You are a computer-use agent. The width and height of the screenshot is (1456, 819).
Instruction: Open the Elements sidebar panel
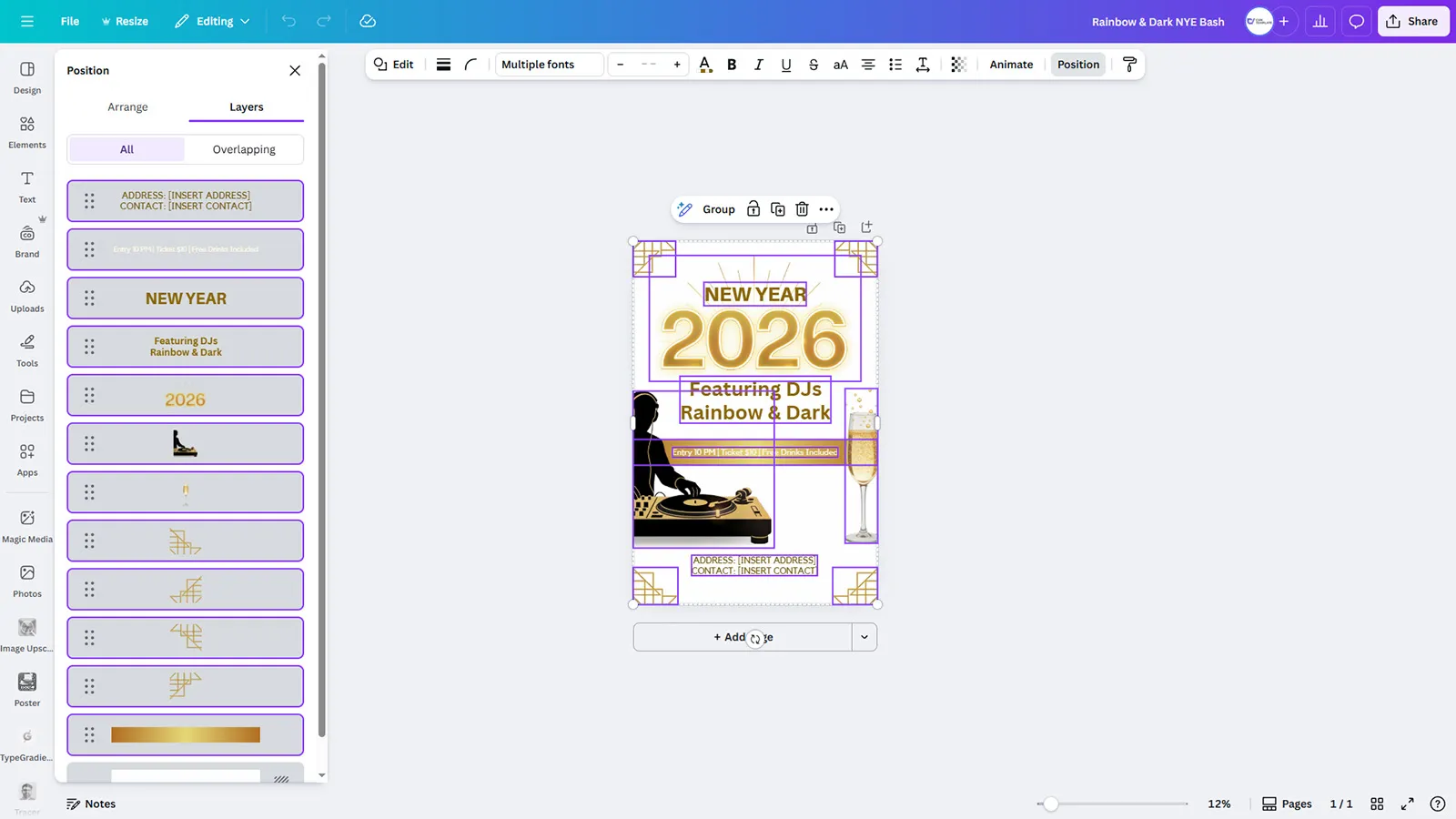pyautogui.click(x=27, y=132)
